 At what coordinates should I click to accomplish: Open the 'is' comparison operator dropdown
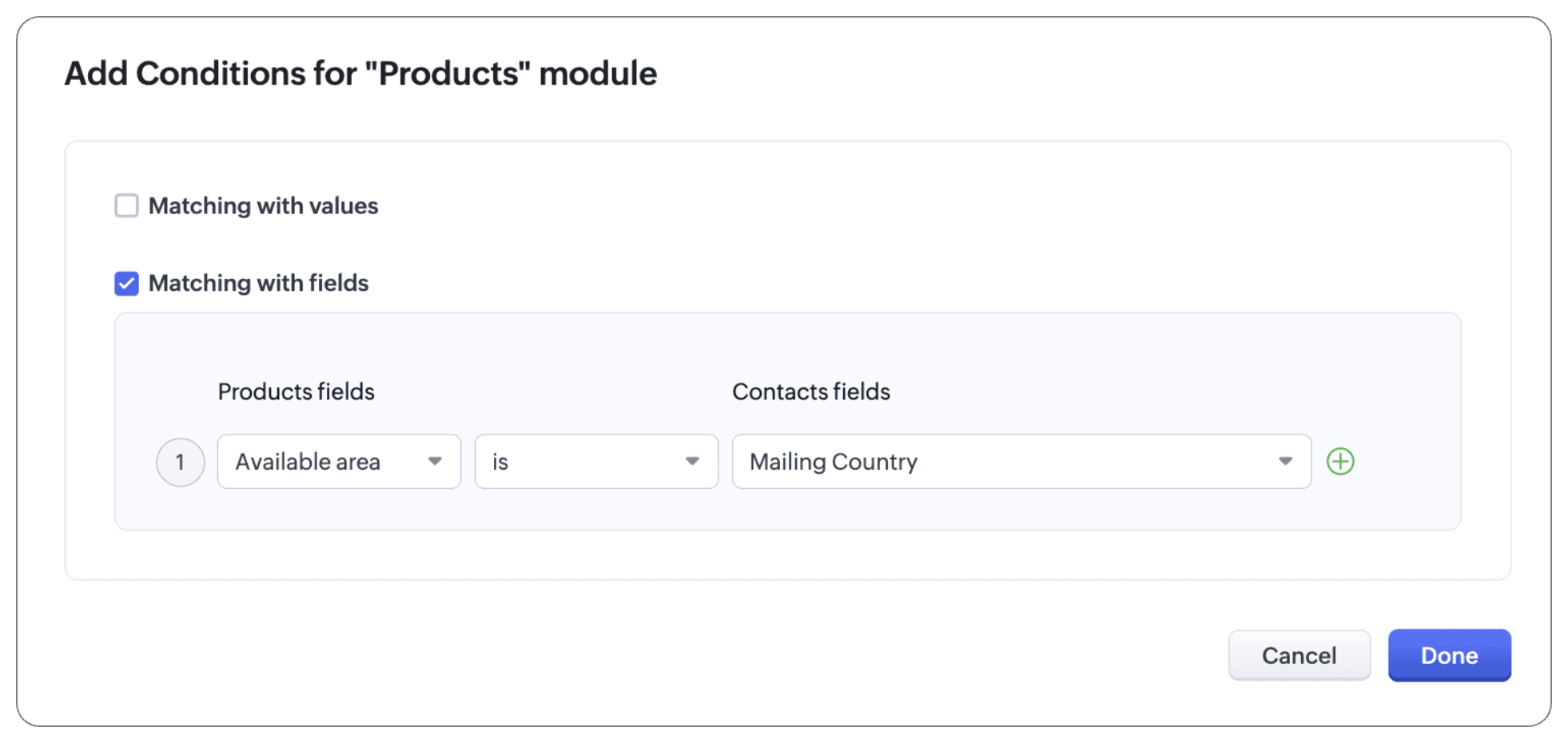(x=583, y=461)
